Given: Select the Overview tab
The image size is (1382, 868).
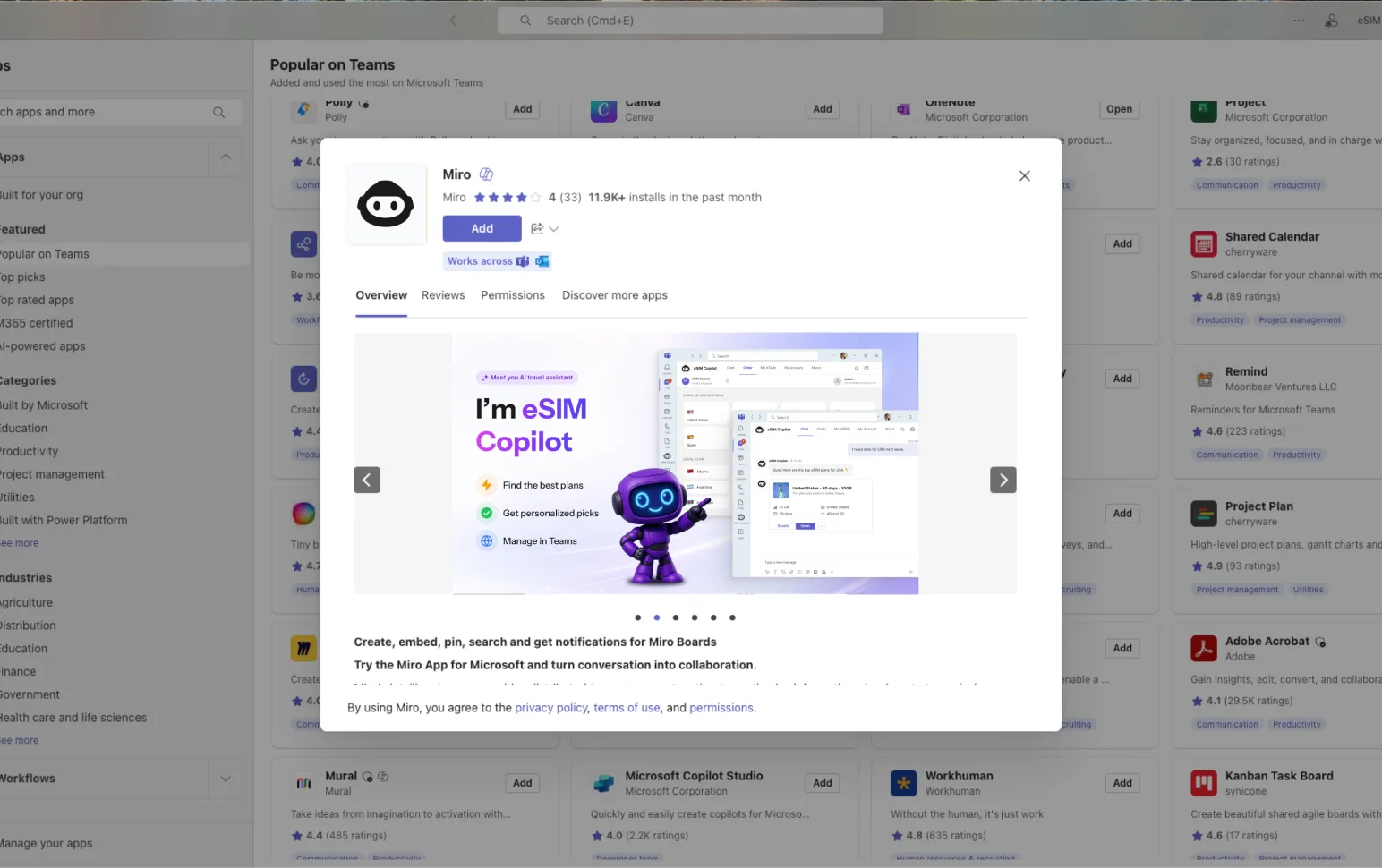Looking at the screenshot, I should [381, 295].
